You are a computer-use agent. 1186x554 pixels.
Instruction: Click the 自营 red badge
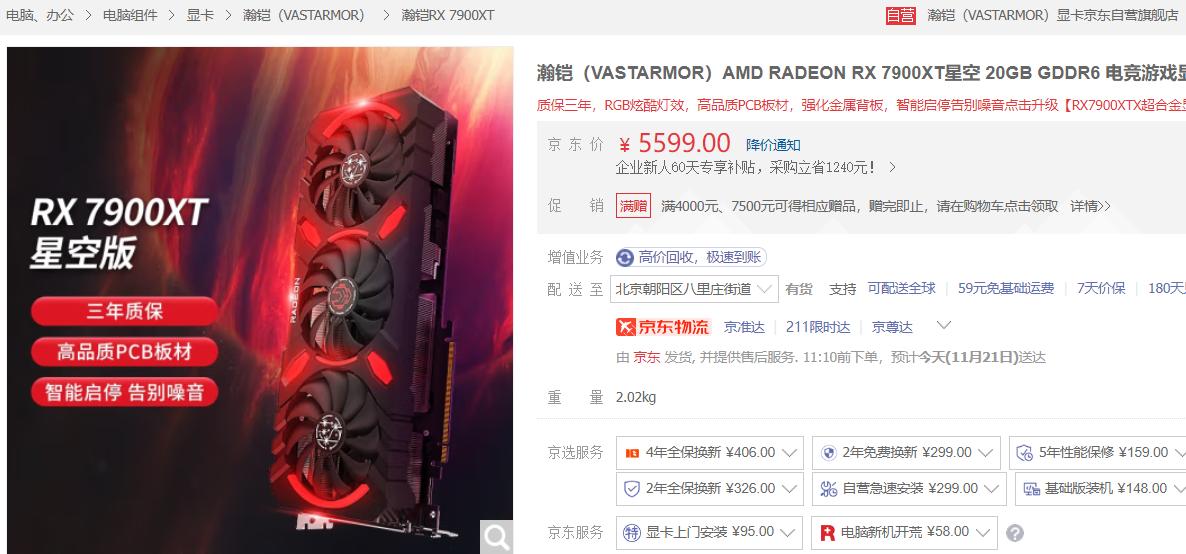[x=901, y=15]
